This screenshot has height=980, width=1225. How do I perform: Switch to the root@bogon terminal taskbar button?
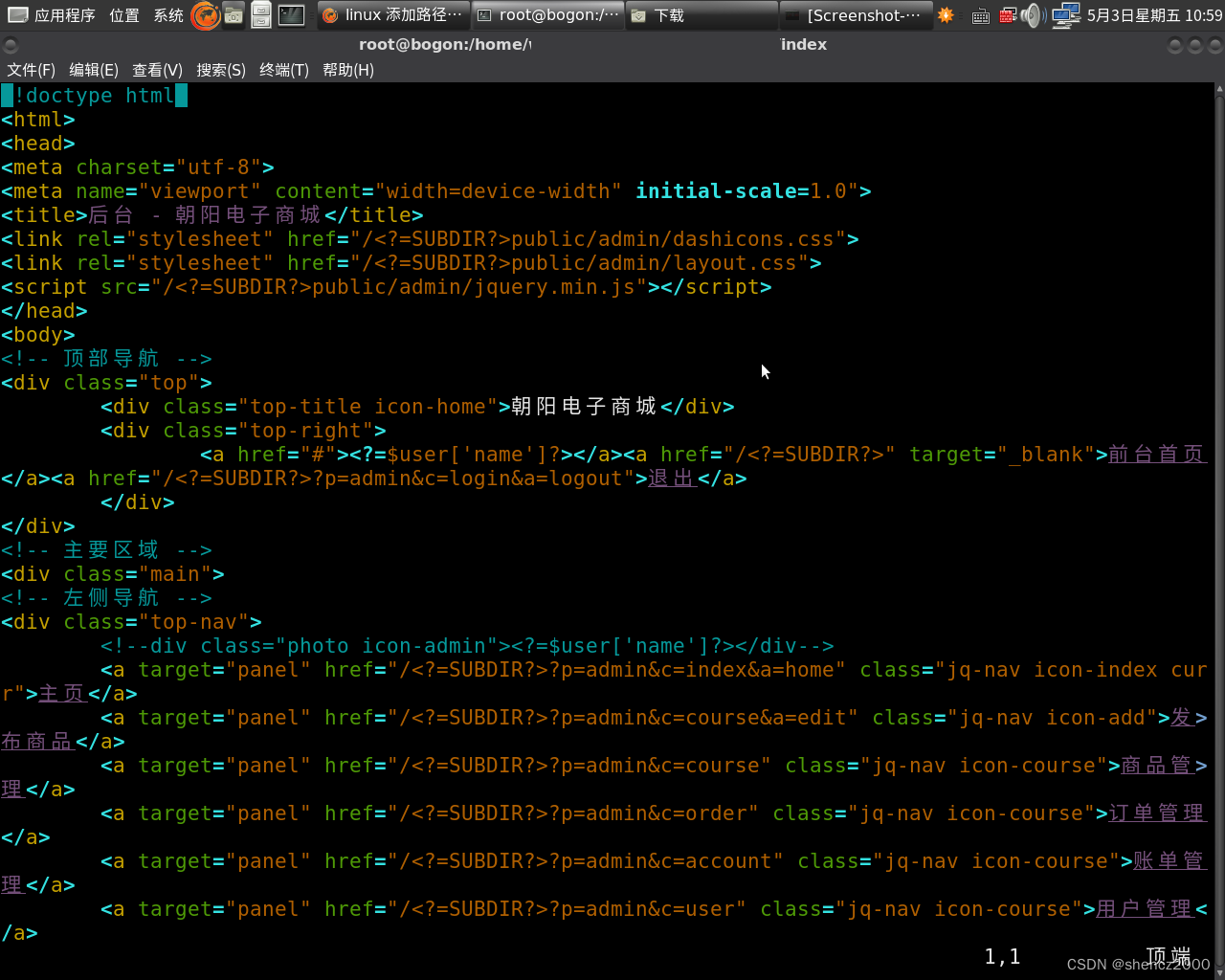547,15
